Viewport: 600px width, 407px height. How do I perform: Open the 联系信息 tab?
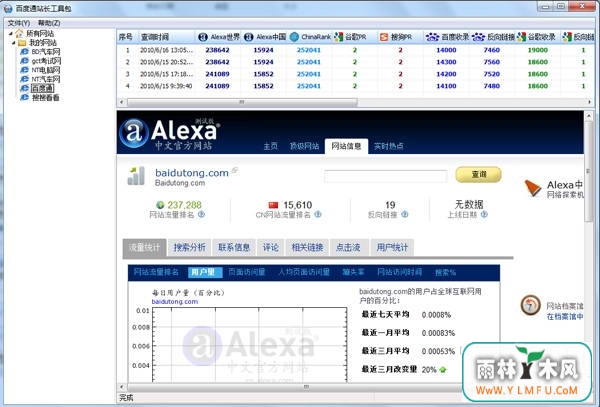(234, 247)
